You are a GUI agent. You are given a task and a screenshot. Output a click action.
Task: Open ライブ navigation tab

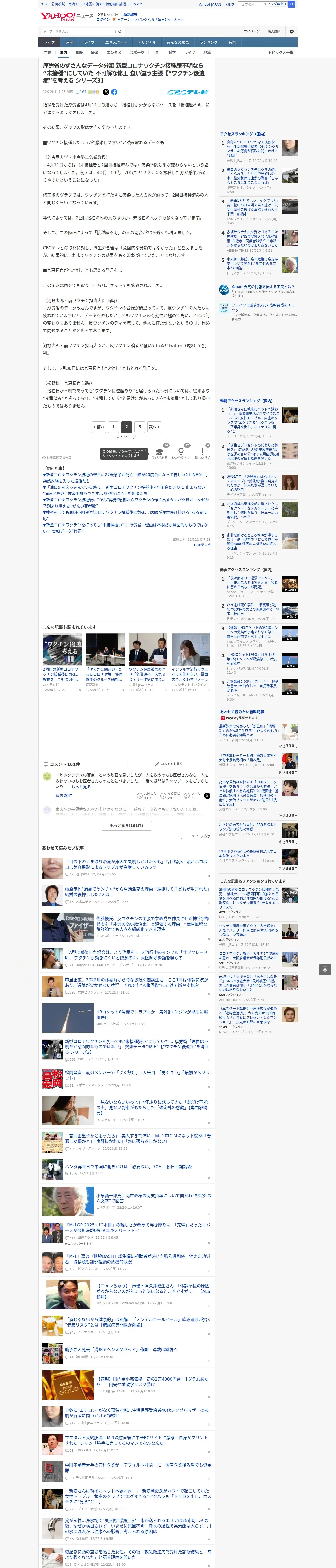point(89,43)
